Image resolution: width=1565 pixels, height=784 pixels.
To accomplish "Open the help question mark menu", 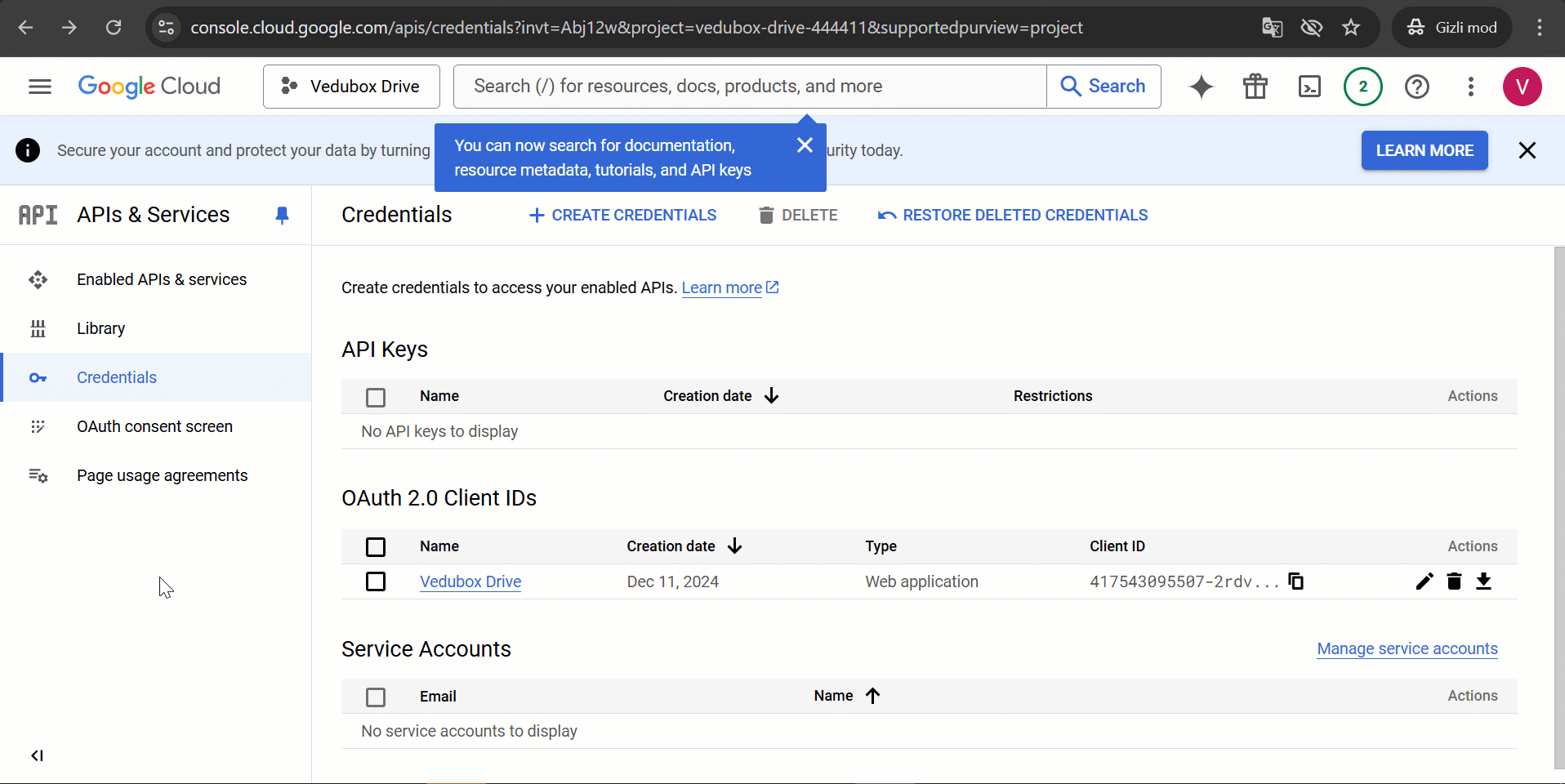I will [x=1416, y=87].
